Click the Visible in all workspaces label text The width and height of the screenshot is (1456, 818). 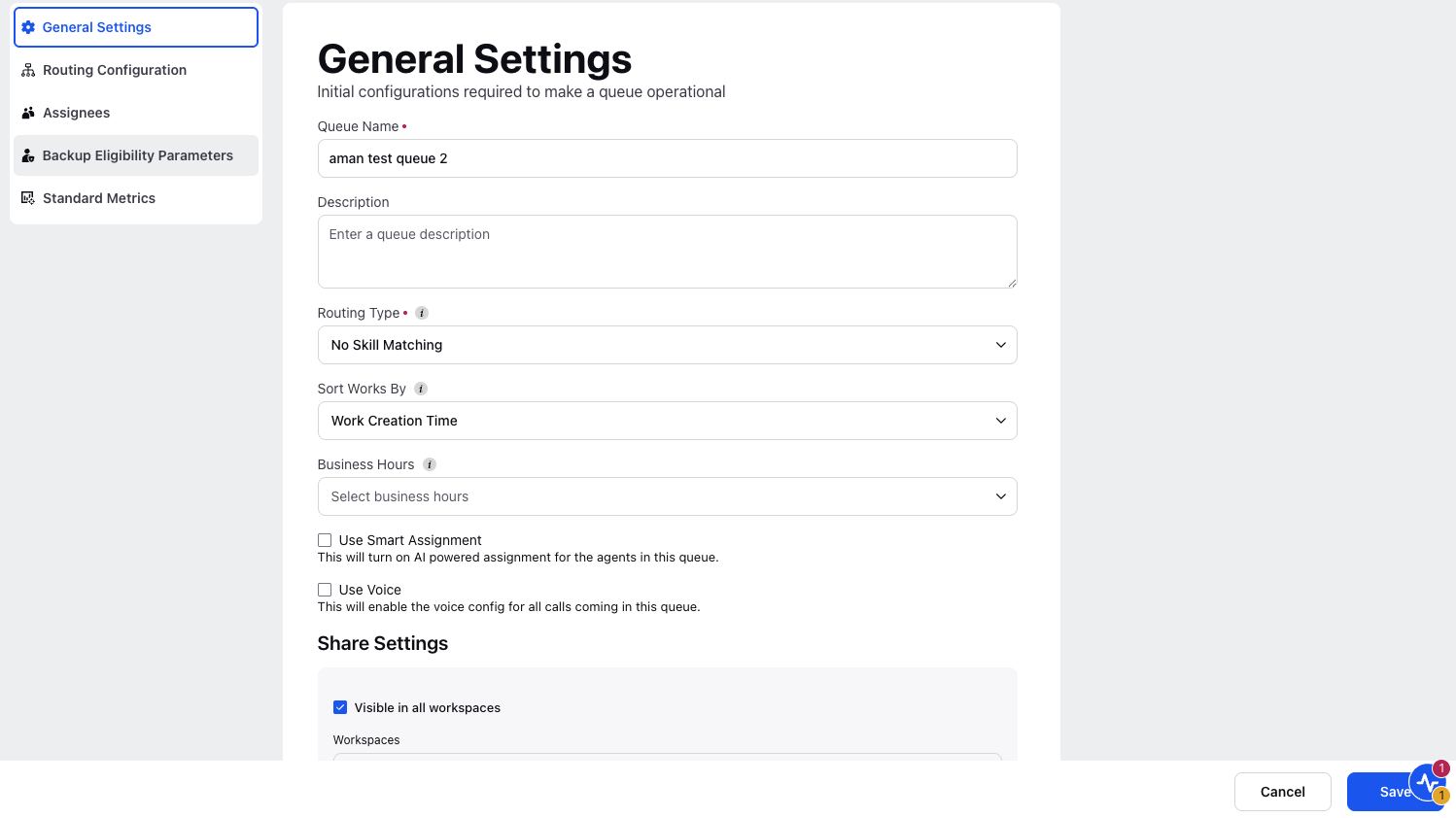pyautogui.click(x=428, y=707)
